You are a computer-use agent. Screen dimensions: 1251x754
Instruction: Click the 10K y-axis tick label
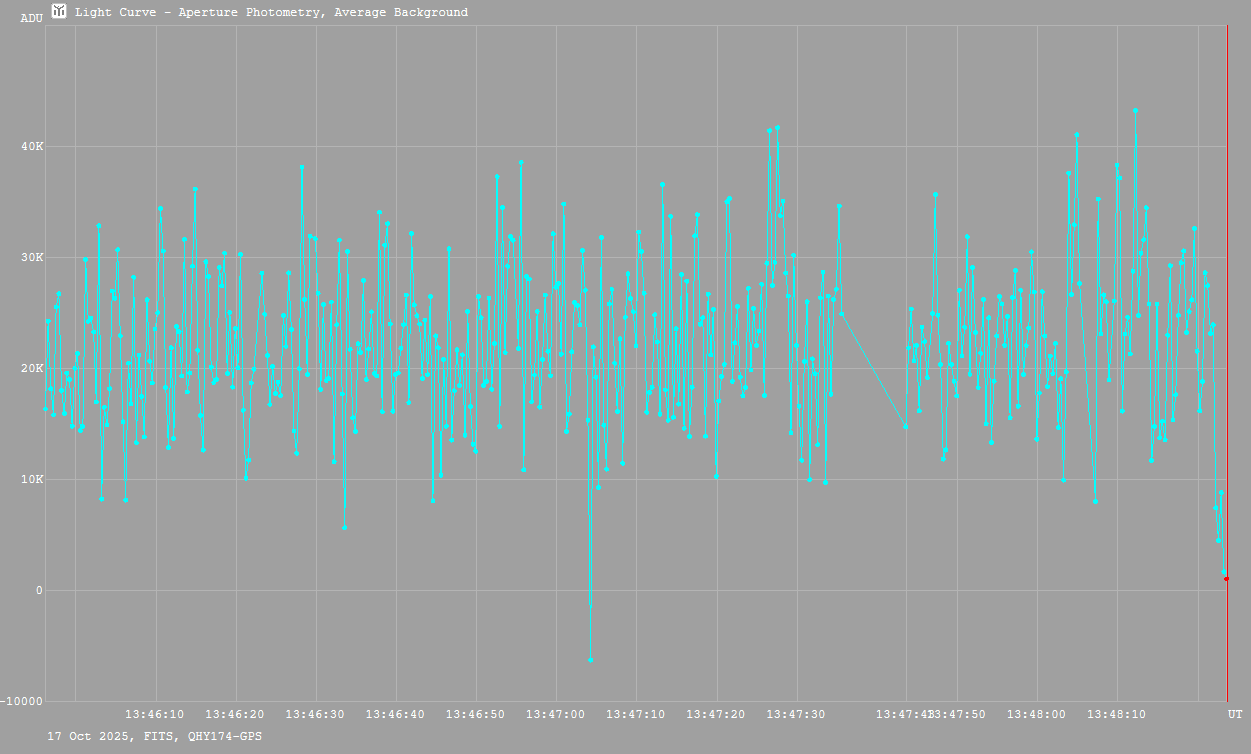click(32, 480)
